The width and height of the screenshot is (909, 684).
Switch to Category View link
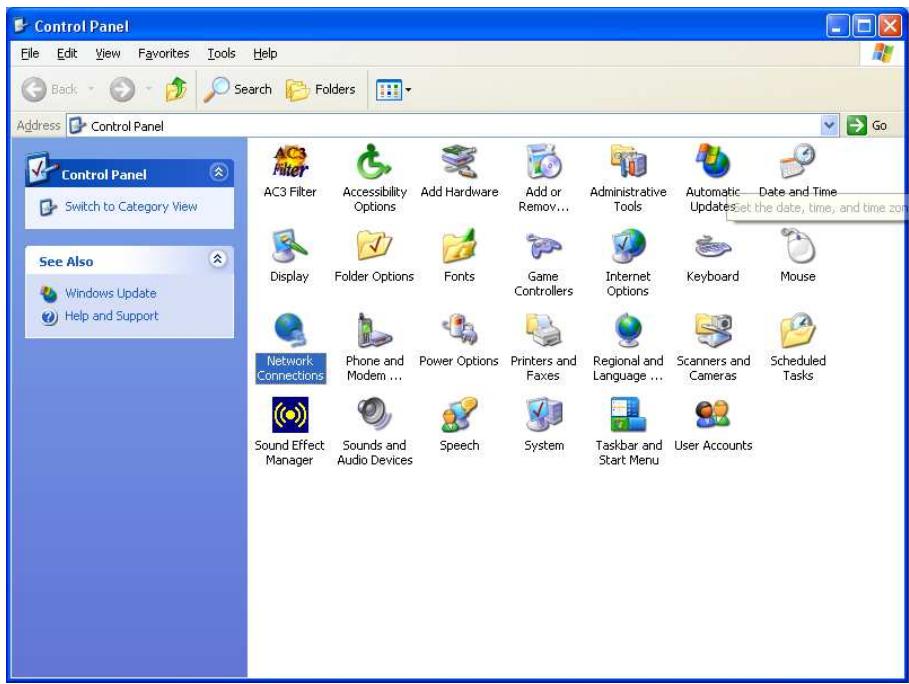click(131, 206)
